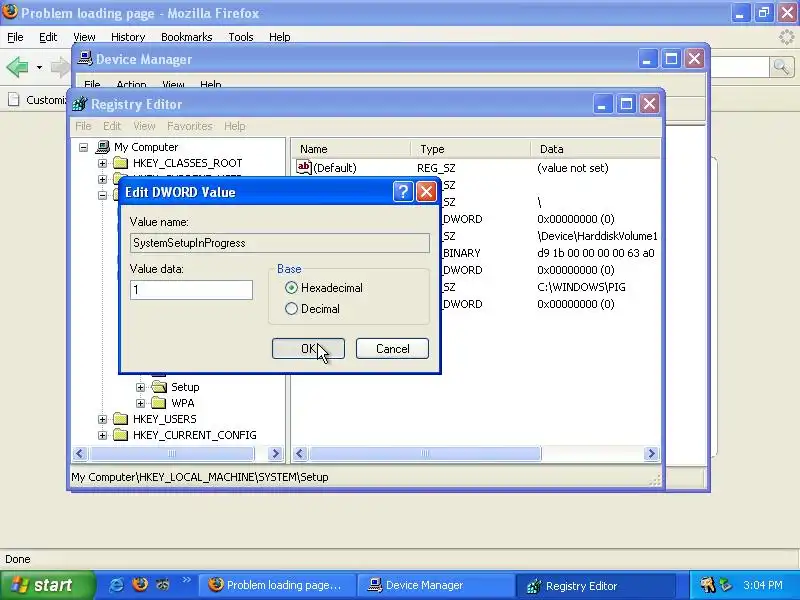Click the right arrow of the tree pane scrollbar
800x600 pixels.
(x=275, y=454)
